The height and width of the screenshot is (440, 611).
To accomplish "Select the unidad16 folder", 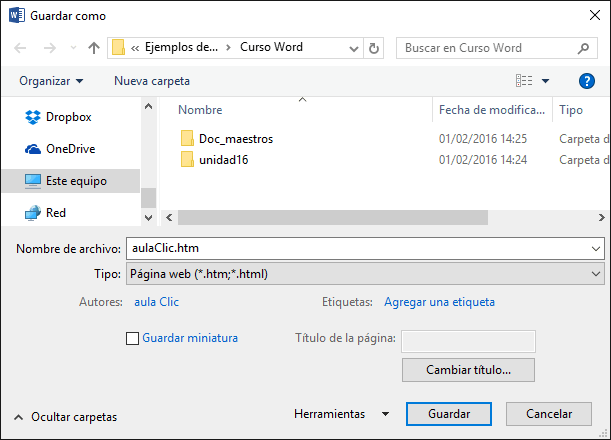I will pyautogui.click(x=223, y=160).
